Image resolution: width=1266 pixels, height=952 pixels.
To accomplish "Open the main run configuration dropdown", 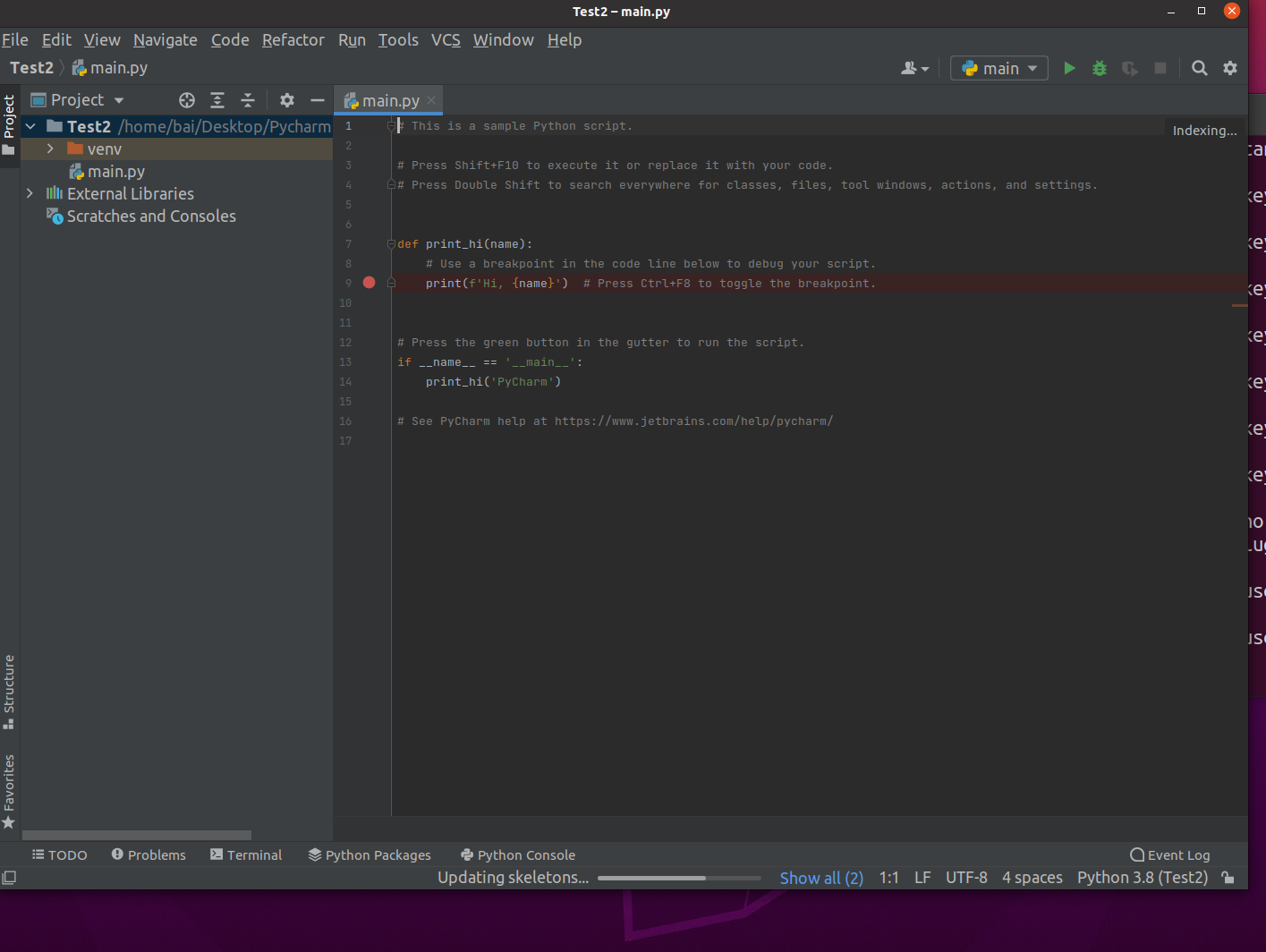I will point(999,68).
